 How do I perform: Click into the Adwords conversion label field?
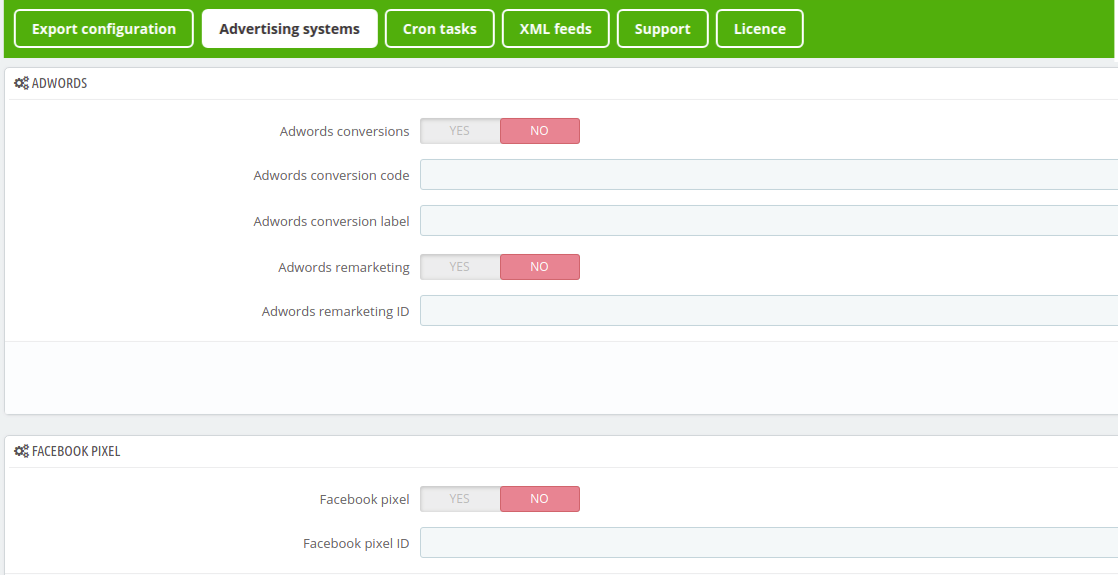[x=769, y=220]
